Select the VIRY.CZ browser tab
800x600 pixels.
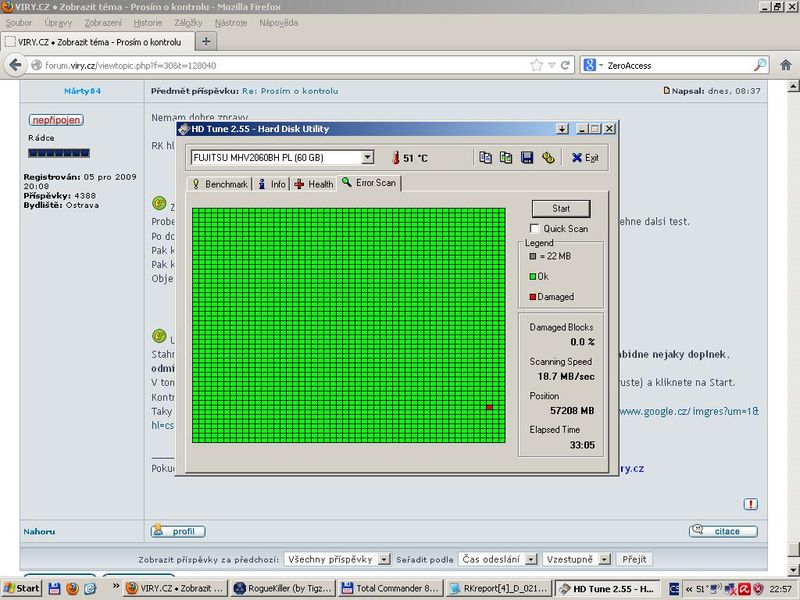(x=98, y=42)
